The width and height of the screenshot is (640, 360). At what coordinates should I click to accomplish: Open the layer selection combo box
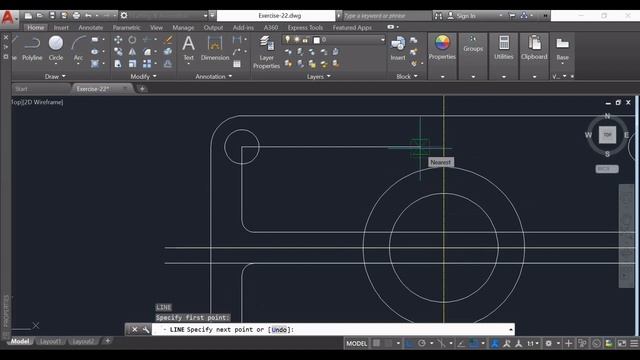pos(334,40)
